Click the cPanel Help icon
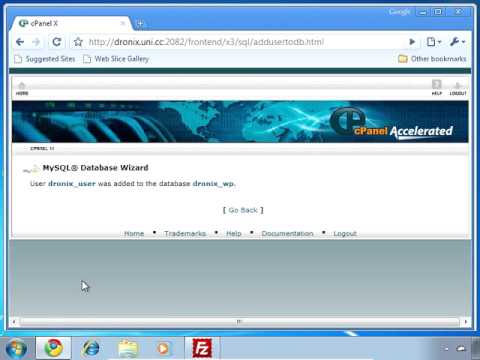 pyautogui.click(x=437, y=88)
